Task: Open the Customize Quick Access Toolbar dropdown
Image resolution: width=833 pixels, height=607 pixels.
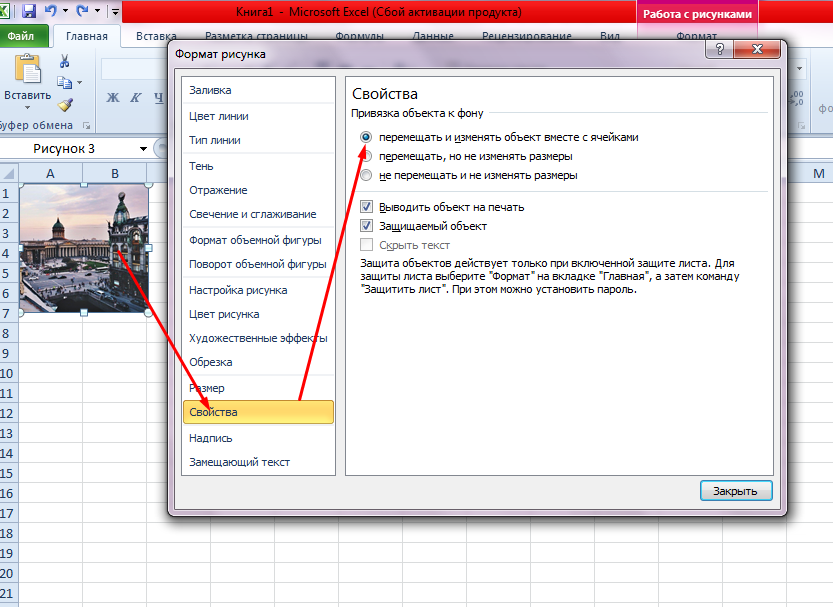Action: pyautogui.click(x=116, y=12)
